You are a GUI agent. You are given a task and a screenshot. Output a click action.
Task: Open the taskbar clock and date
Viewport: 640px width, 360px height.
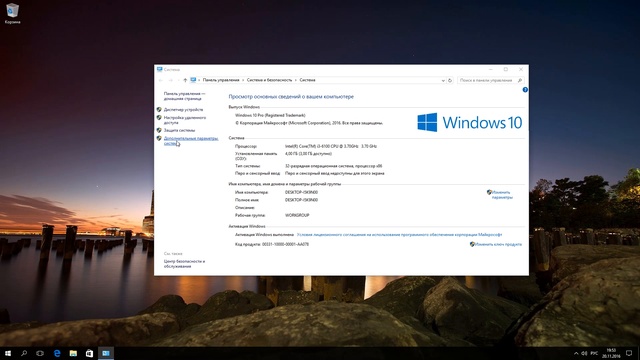click(611, 353)
